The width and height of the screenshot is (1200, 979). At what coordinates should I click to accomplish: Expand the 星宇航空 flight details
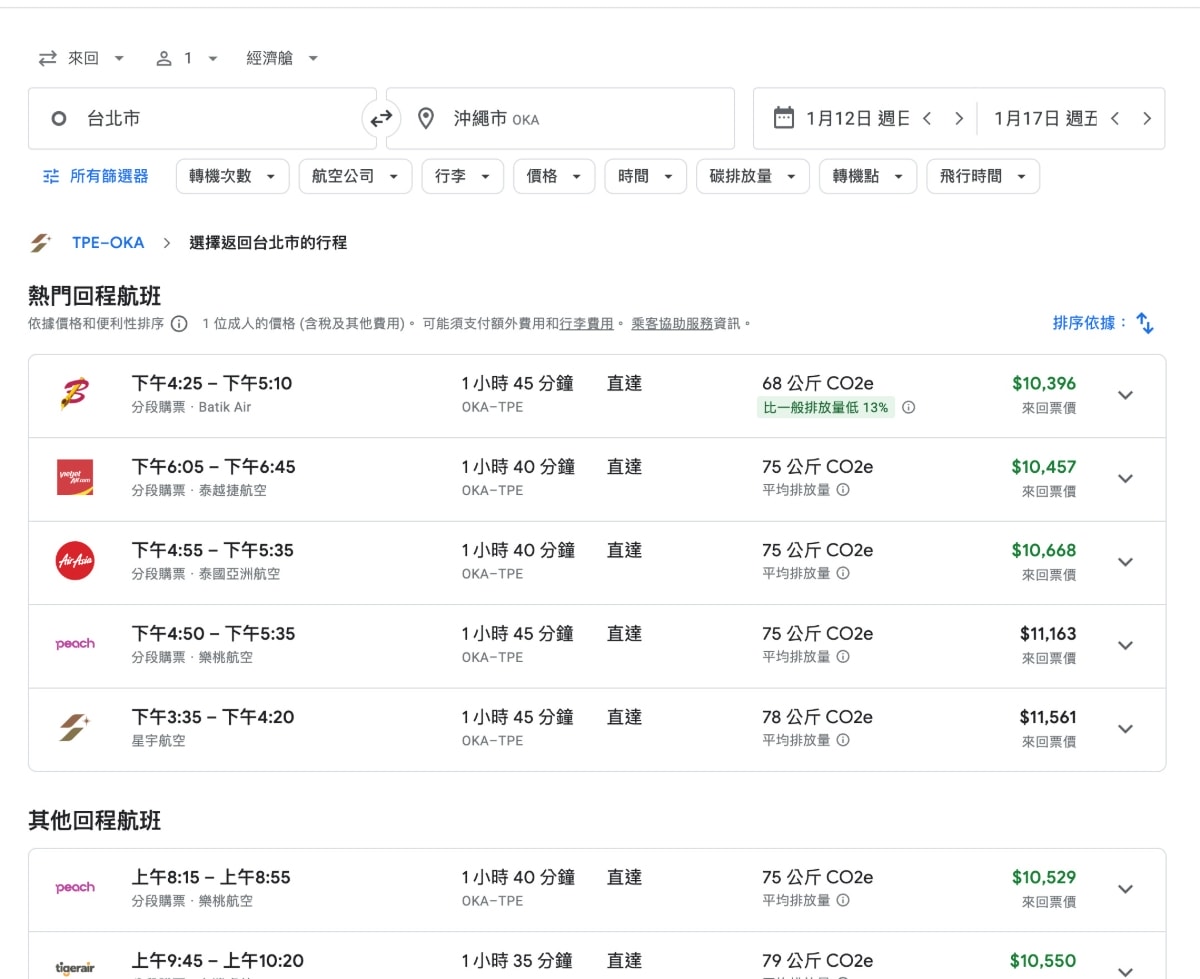[x=1125, y=729]
